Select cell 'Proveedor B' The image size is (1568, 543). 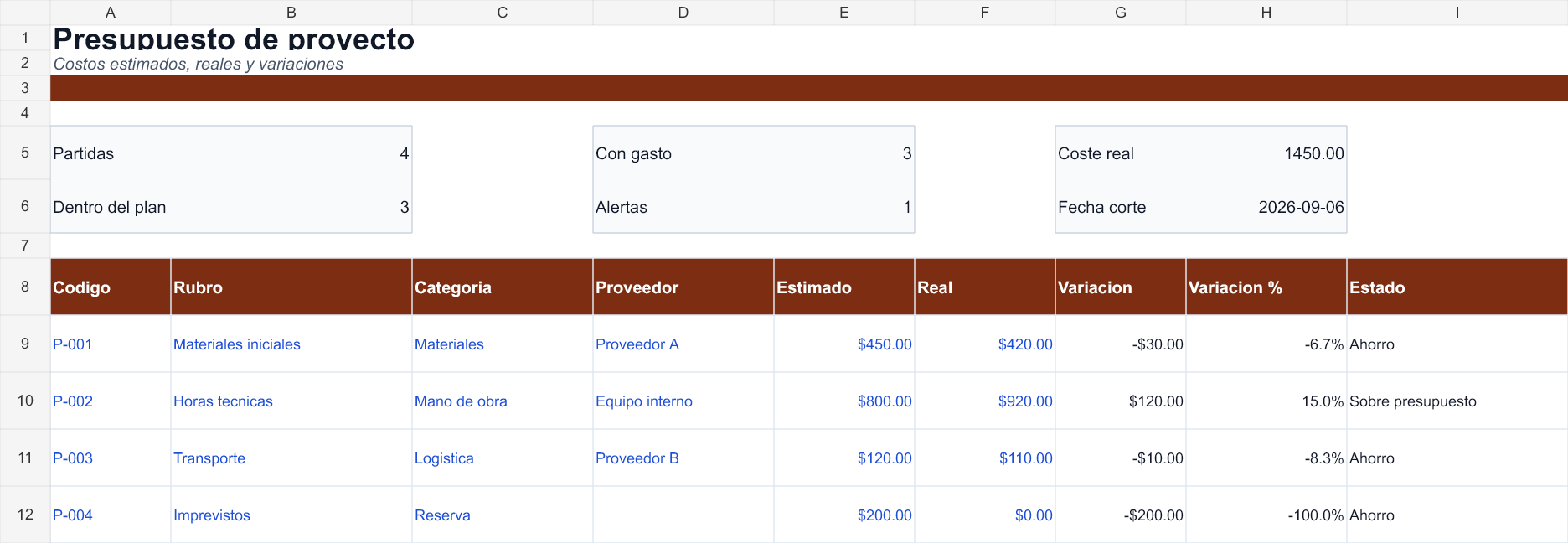tap(683, 458)
